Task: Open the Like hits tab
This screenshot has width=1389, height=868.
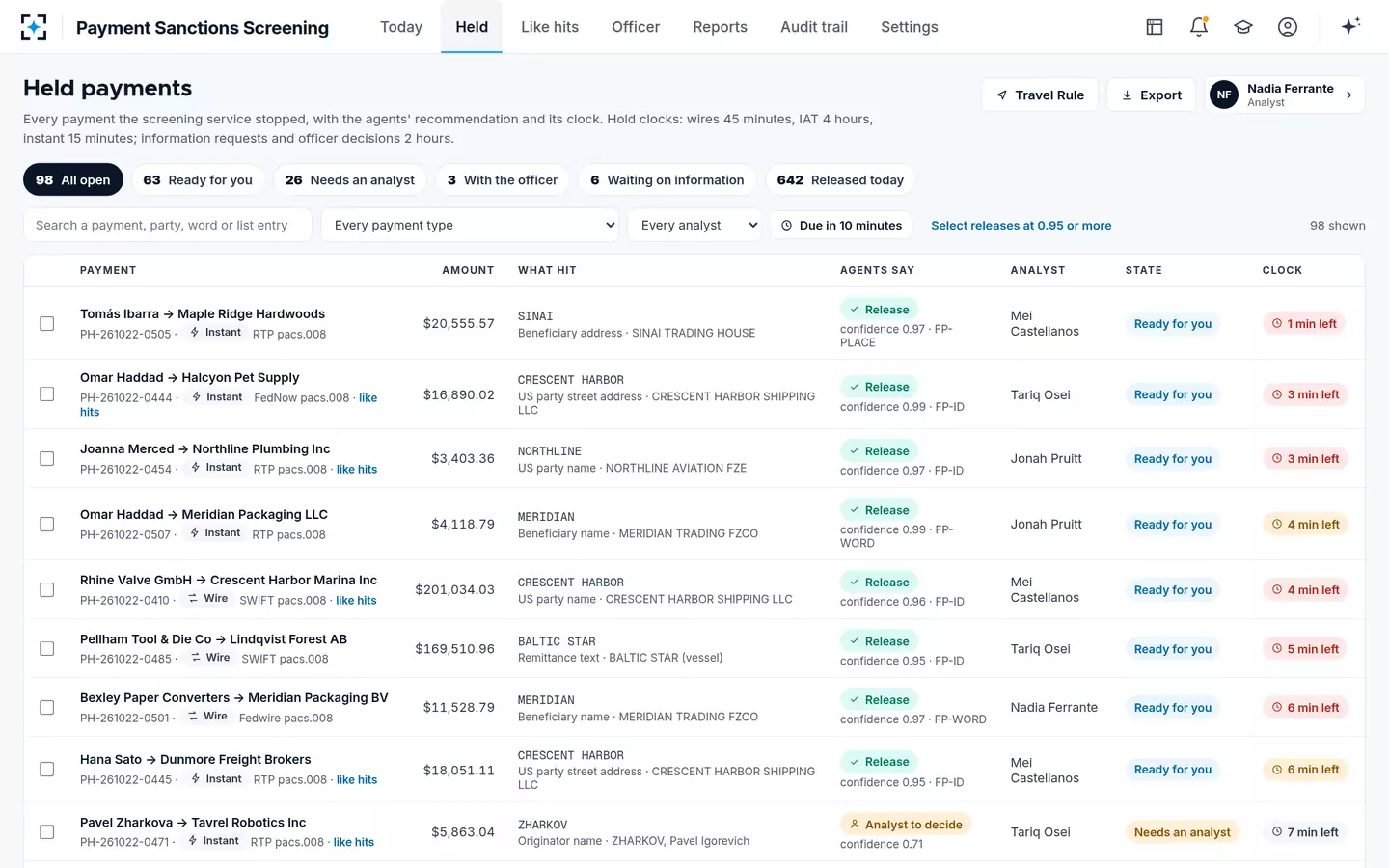Action: coord(550,27)
